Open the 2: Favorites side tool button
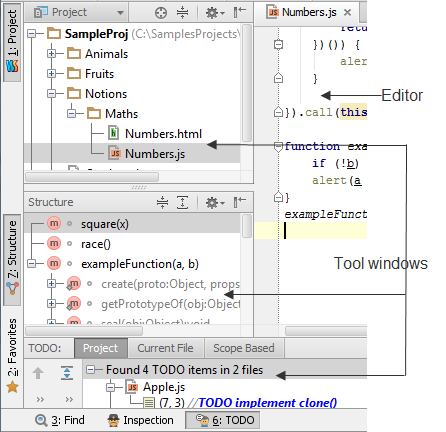Viewport: 446px width, 432px height. coord(12,355)
